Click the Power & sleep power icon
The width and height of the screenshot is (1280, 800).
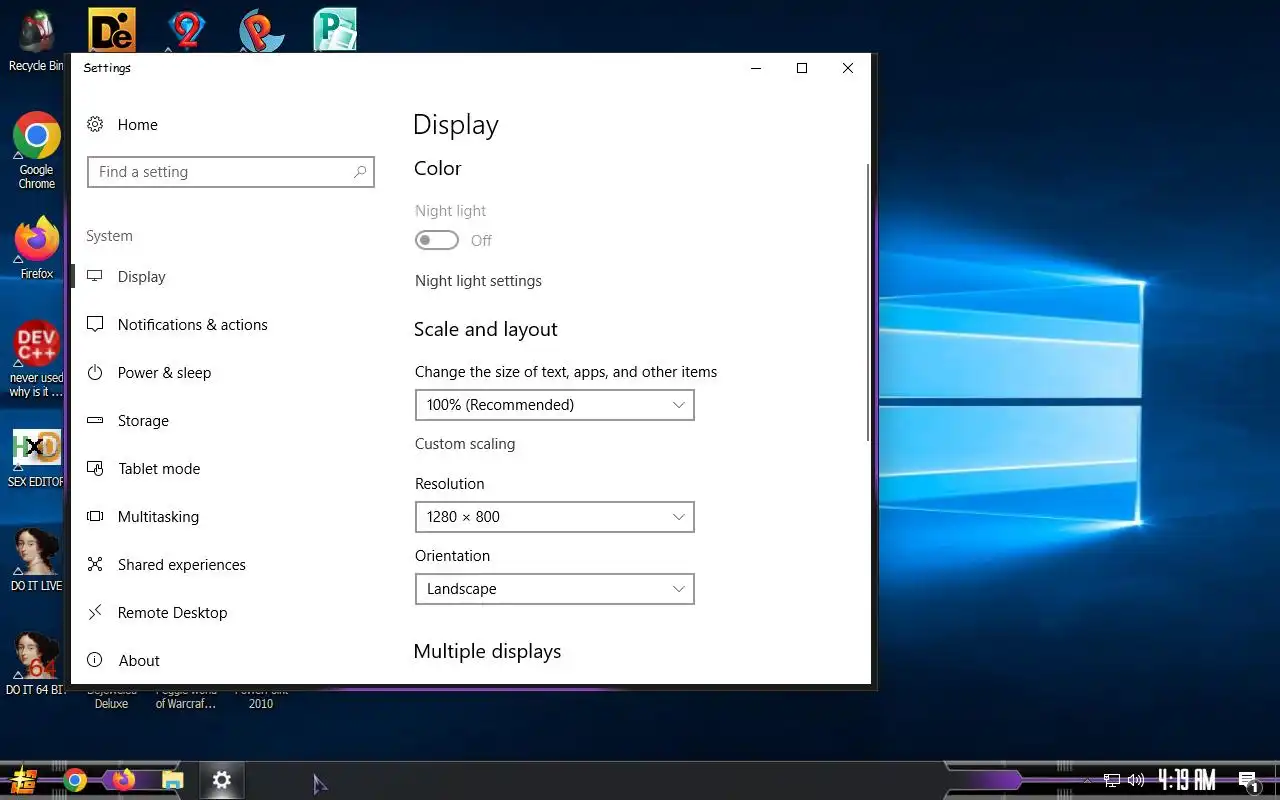[x=95, y=372]
